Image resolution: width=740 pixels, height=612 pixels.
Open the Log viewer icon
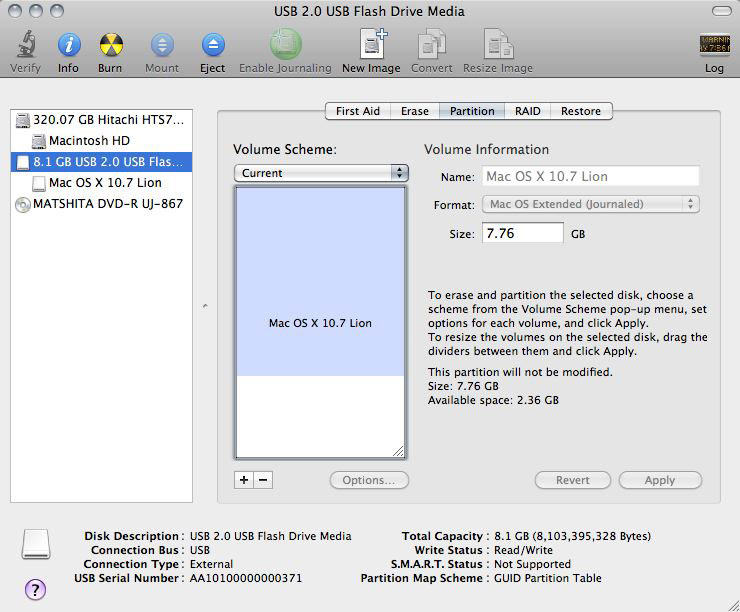(x=715, y=45)
